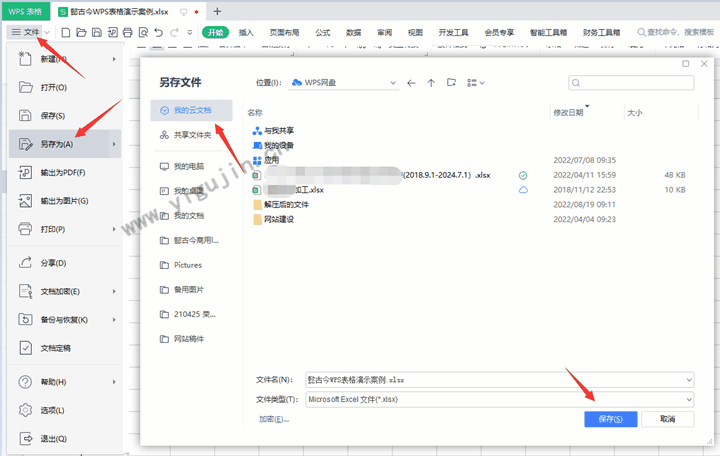
Task: Select 我的电脑 in the sidebar
Action: tap(191, 166)
